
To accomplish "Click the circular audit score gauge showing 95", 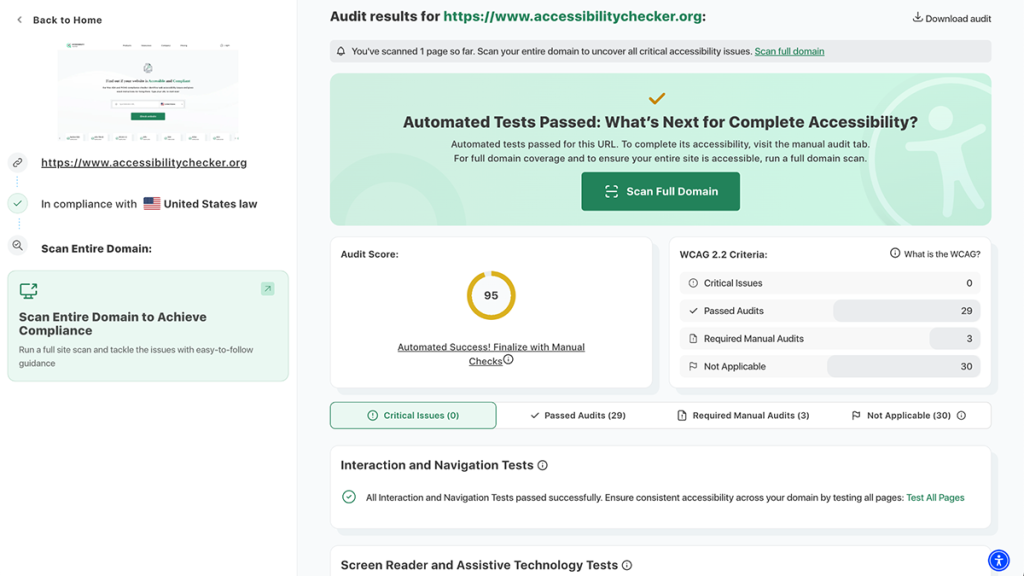I will click(491, 296).
